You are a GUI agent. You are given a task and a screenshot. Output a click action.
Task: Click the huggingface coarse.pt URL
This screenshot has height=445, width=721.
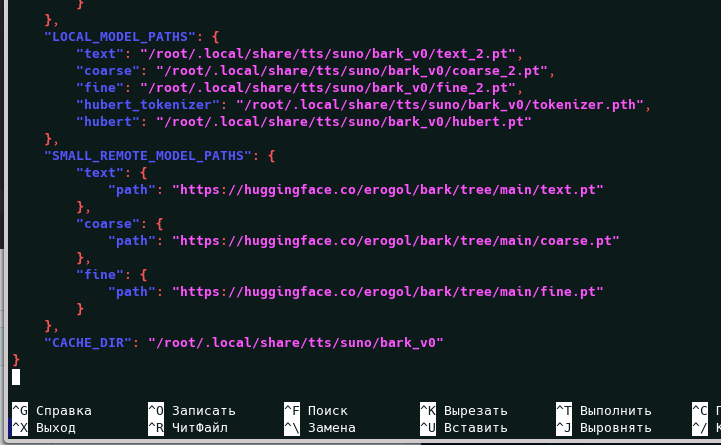[x=396, y=240]
